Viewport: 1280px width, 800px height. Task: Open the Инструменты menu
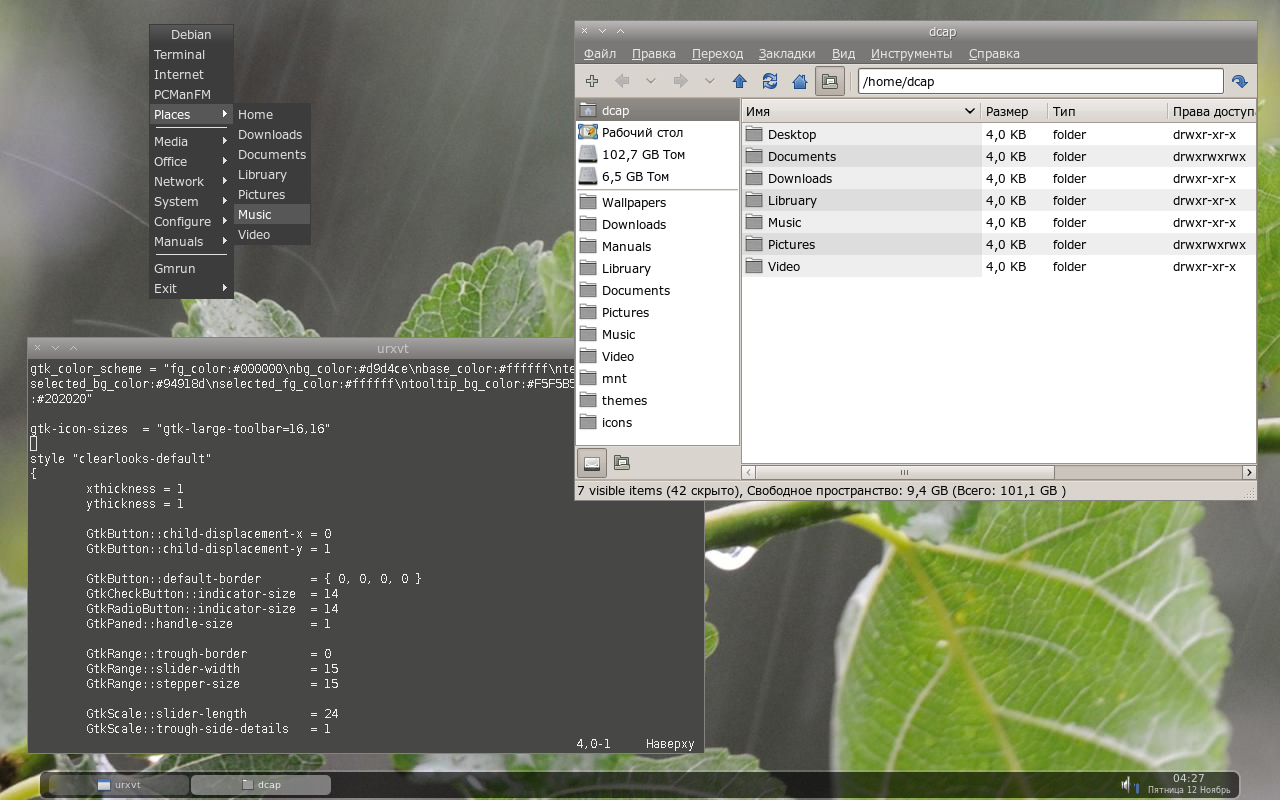pos(911,53)
